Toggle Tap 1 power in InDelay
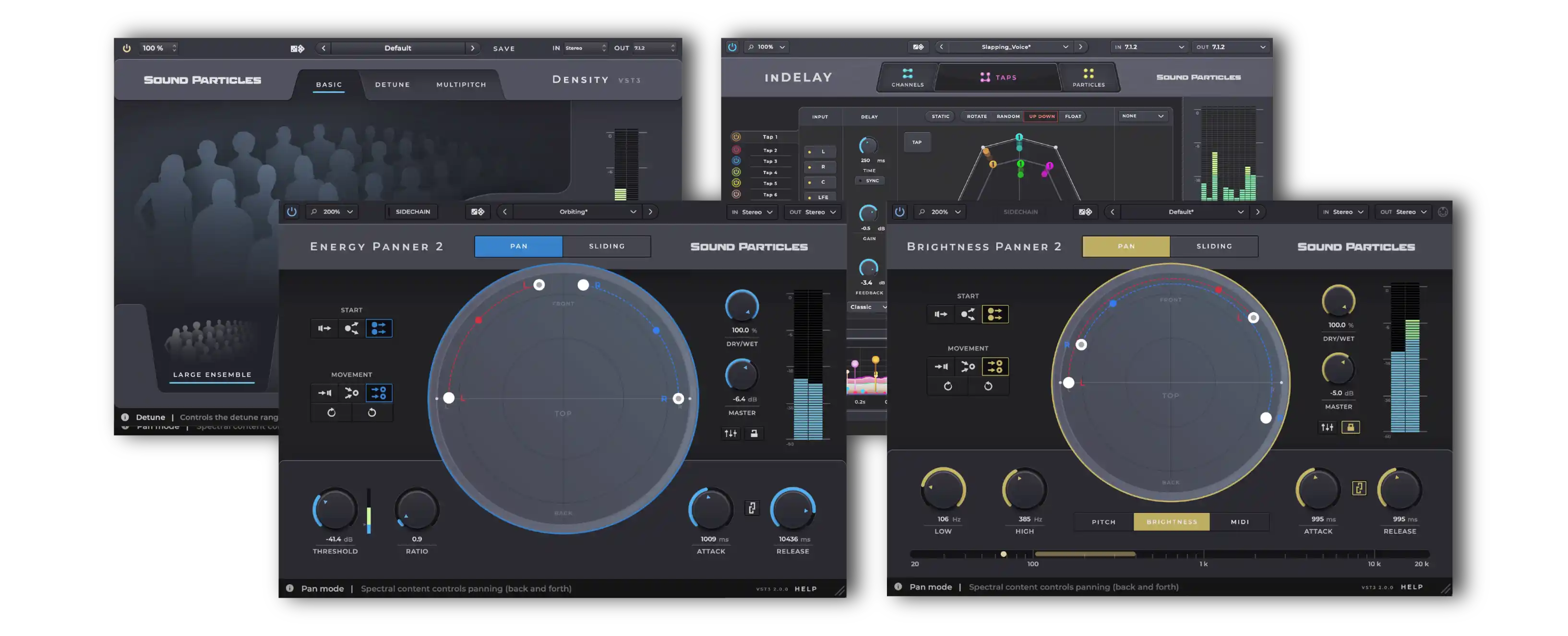 [736, 137]
